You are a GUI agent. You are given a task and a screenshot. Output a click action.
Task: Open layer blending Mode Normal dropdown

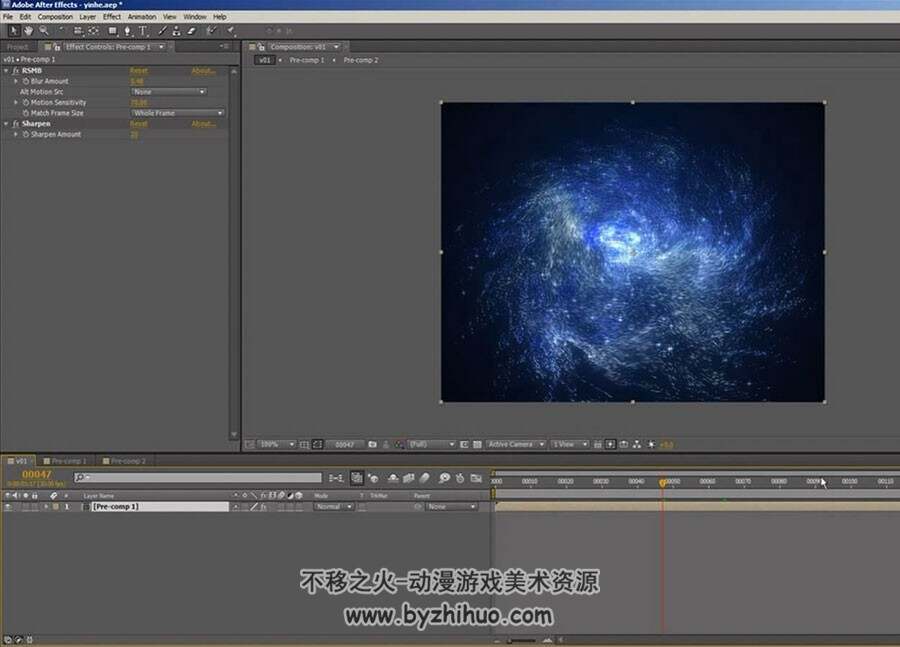click(334, 507)
